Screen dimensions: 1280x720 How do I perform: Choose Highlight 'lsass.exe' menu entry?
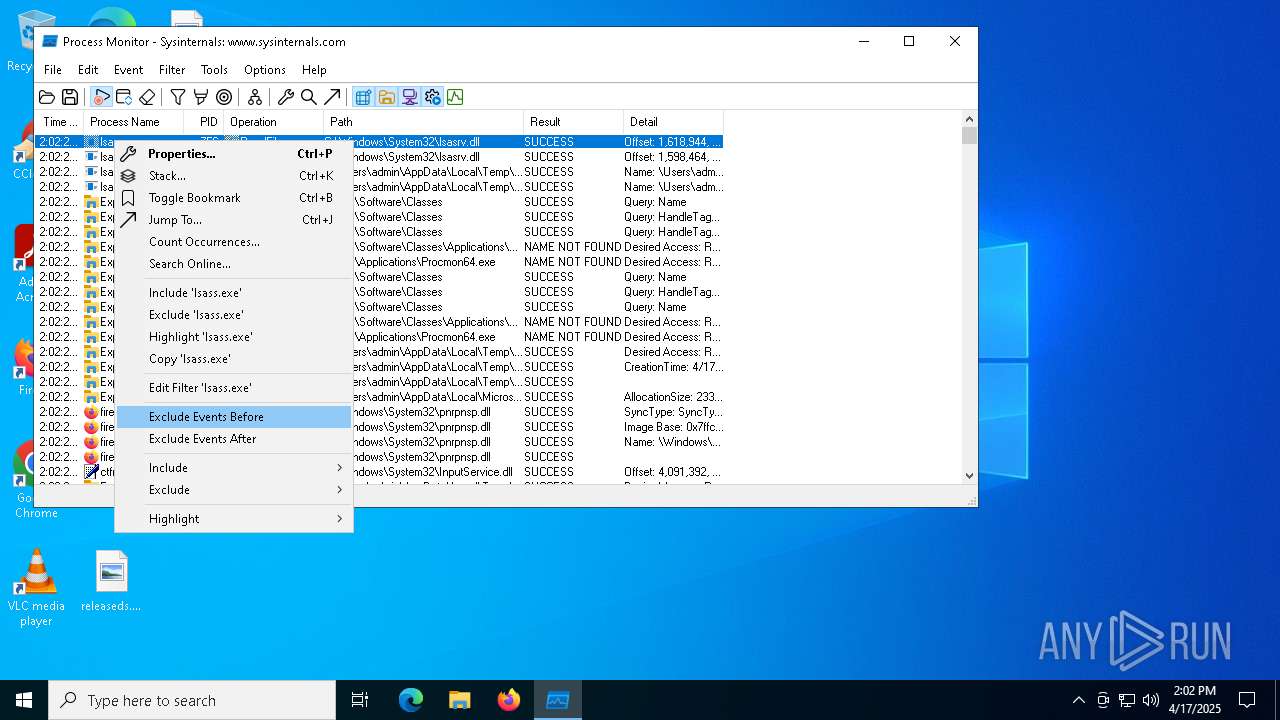click(233, 337)
